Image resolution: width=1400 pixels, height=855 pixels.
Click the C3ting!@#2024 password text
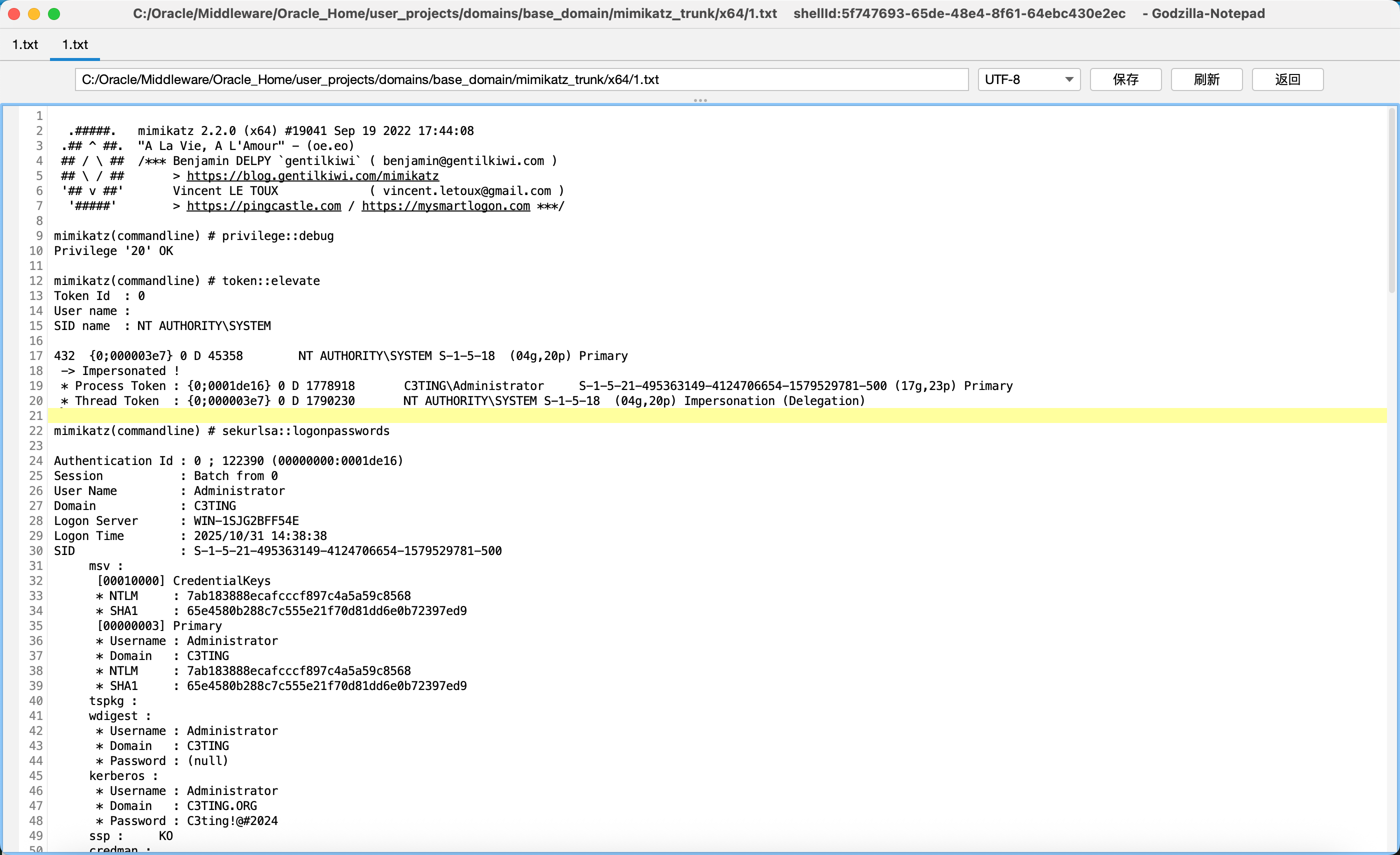coord(232,821)
